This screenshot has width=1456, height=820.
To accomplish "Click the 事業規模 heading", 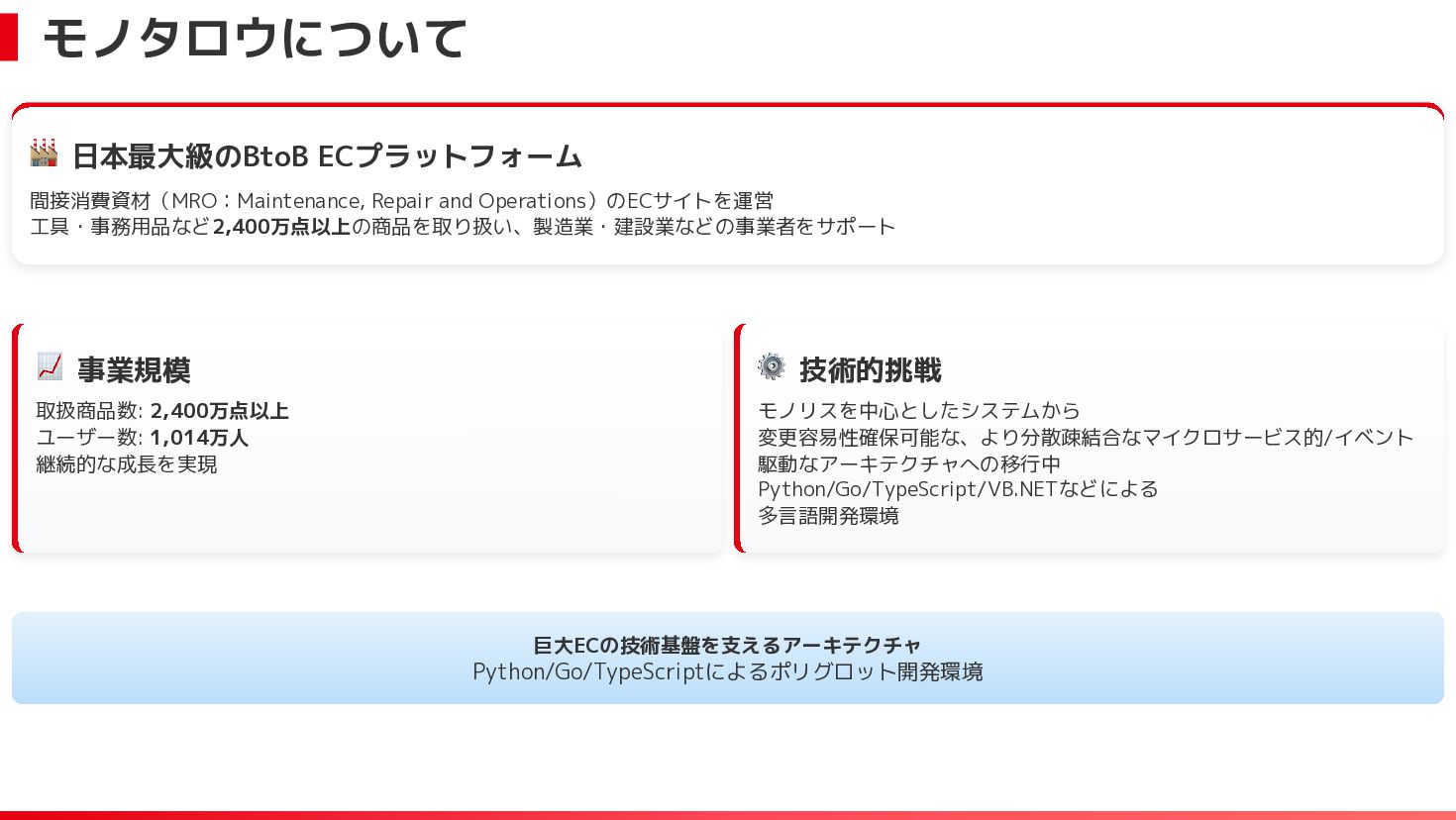I will click(134, 369).
